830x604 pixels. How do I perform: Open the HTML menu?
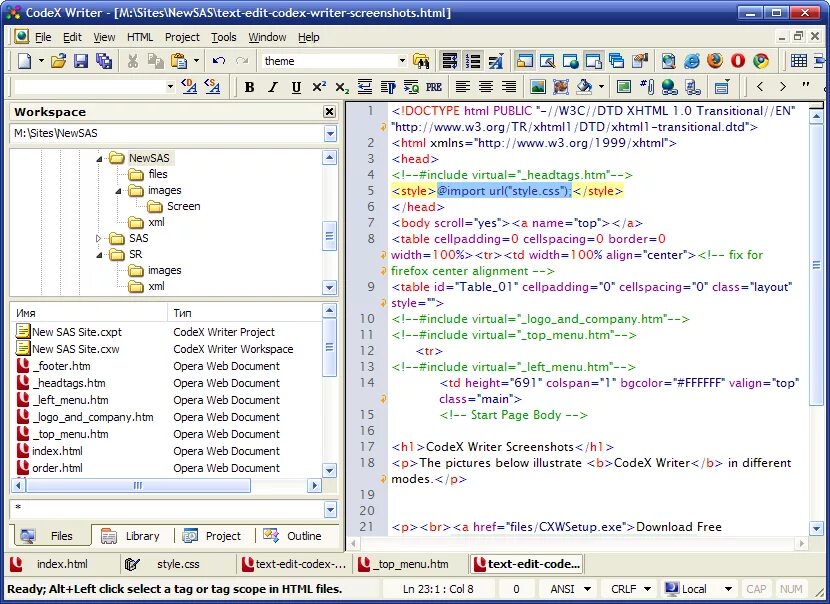140,37
